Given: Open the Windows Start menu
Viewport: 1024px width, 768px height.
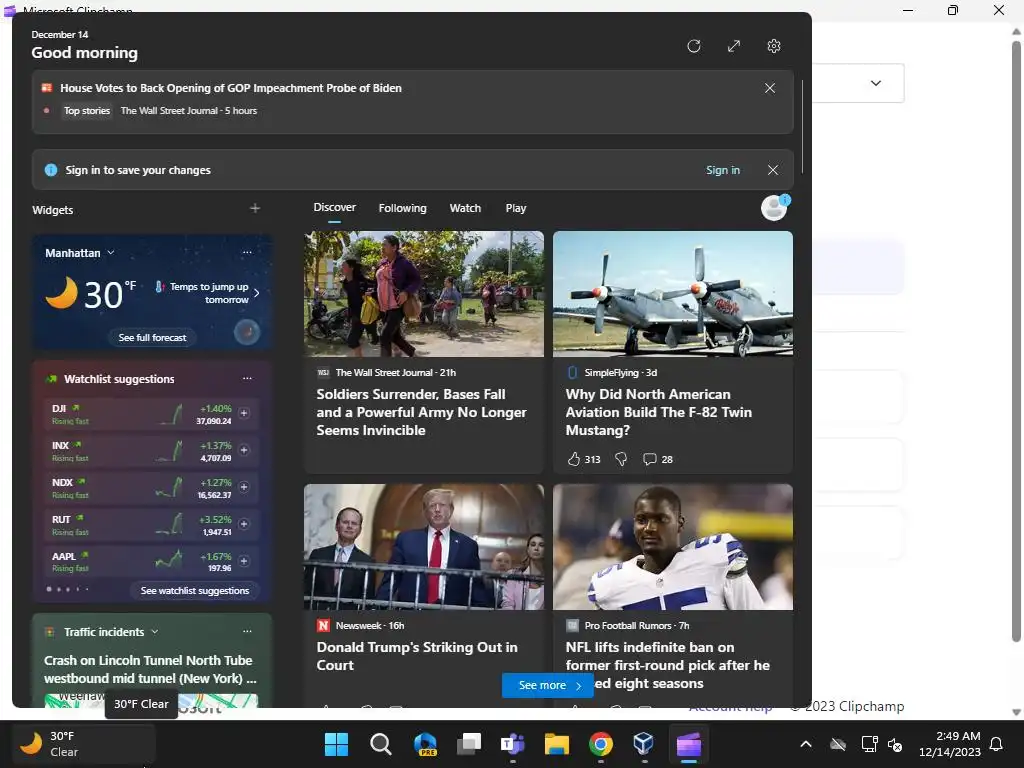Looking at the screenshot, I should click(x=337, y=744).
